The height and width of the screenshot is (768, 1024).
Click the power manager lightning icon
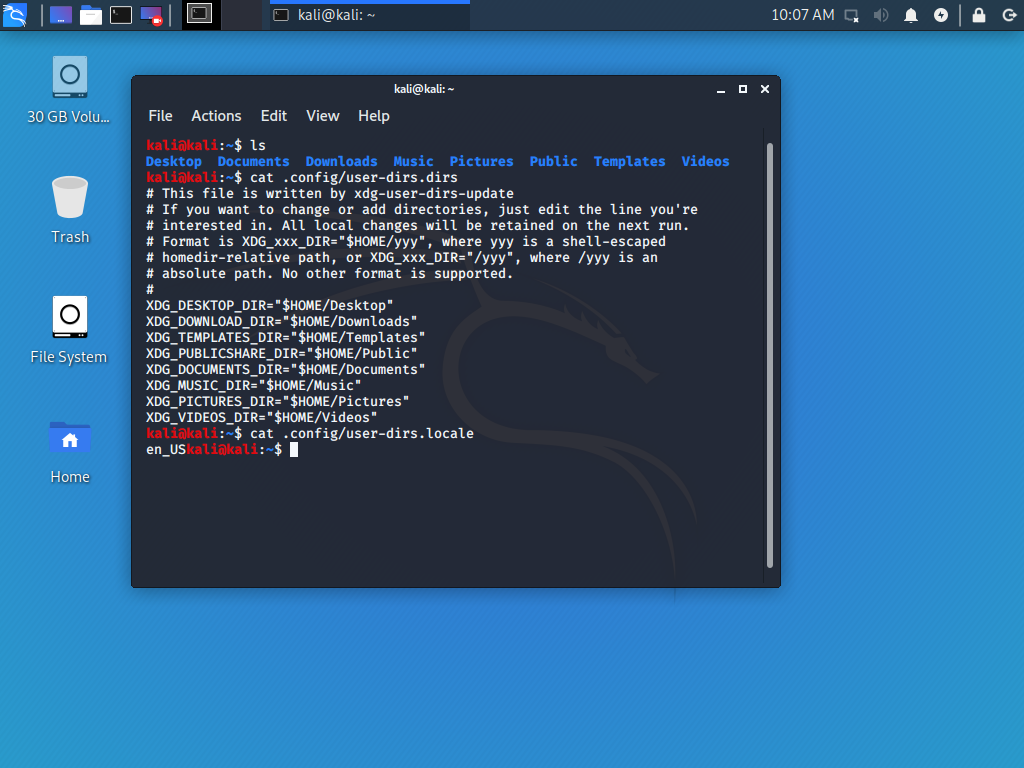[x=941, y=15]
